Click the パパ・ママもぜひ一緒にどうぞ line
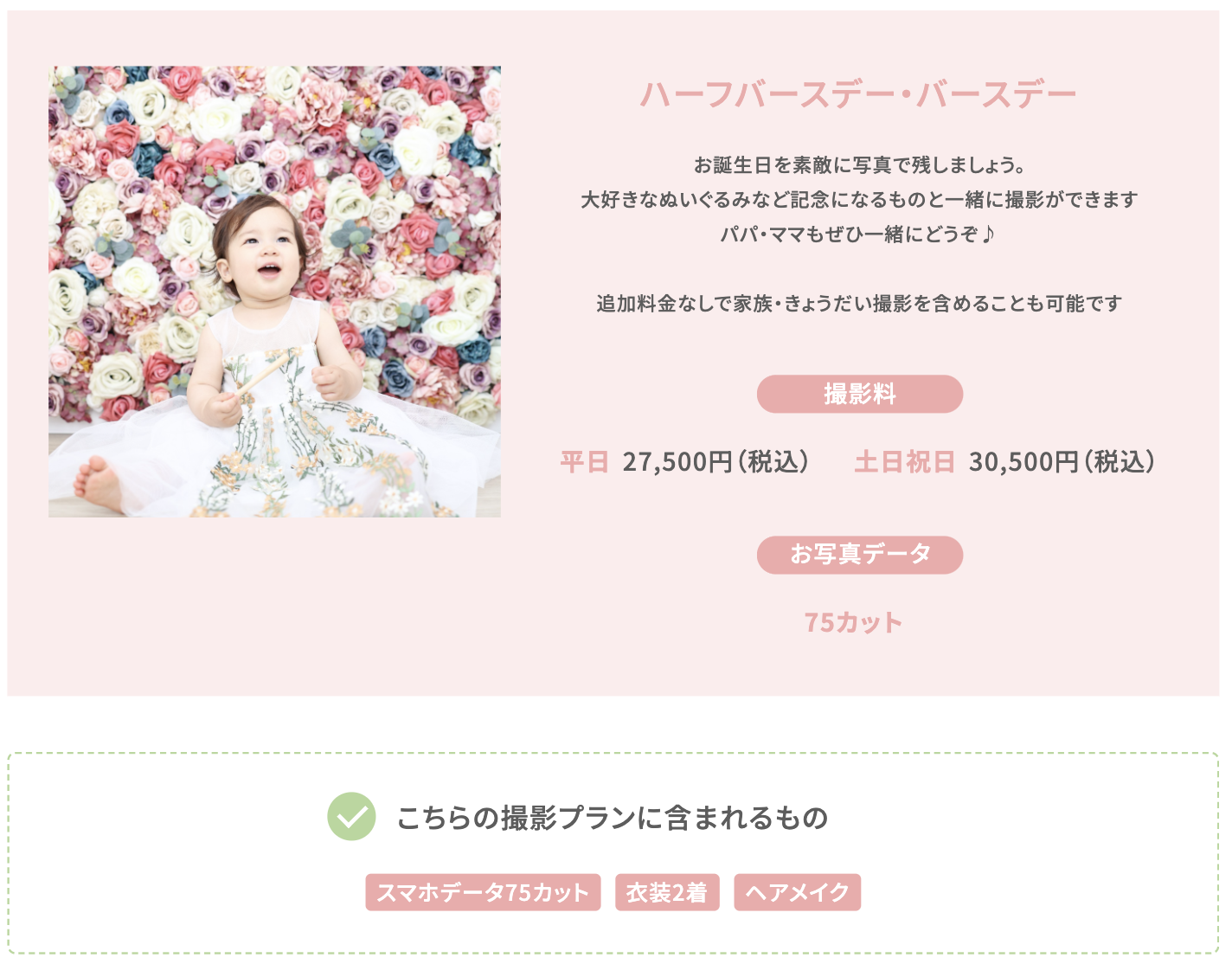The image size is (1232, 964). (x=858, y=234)
